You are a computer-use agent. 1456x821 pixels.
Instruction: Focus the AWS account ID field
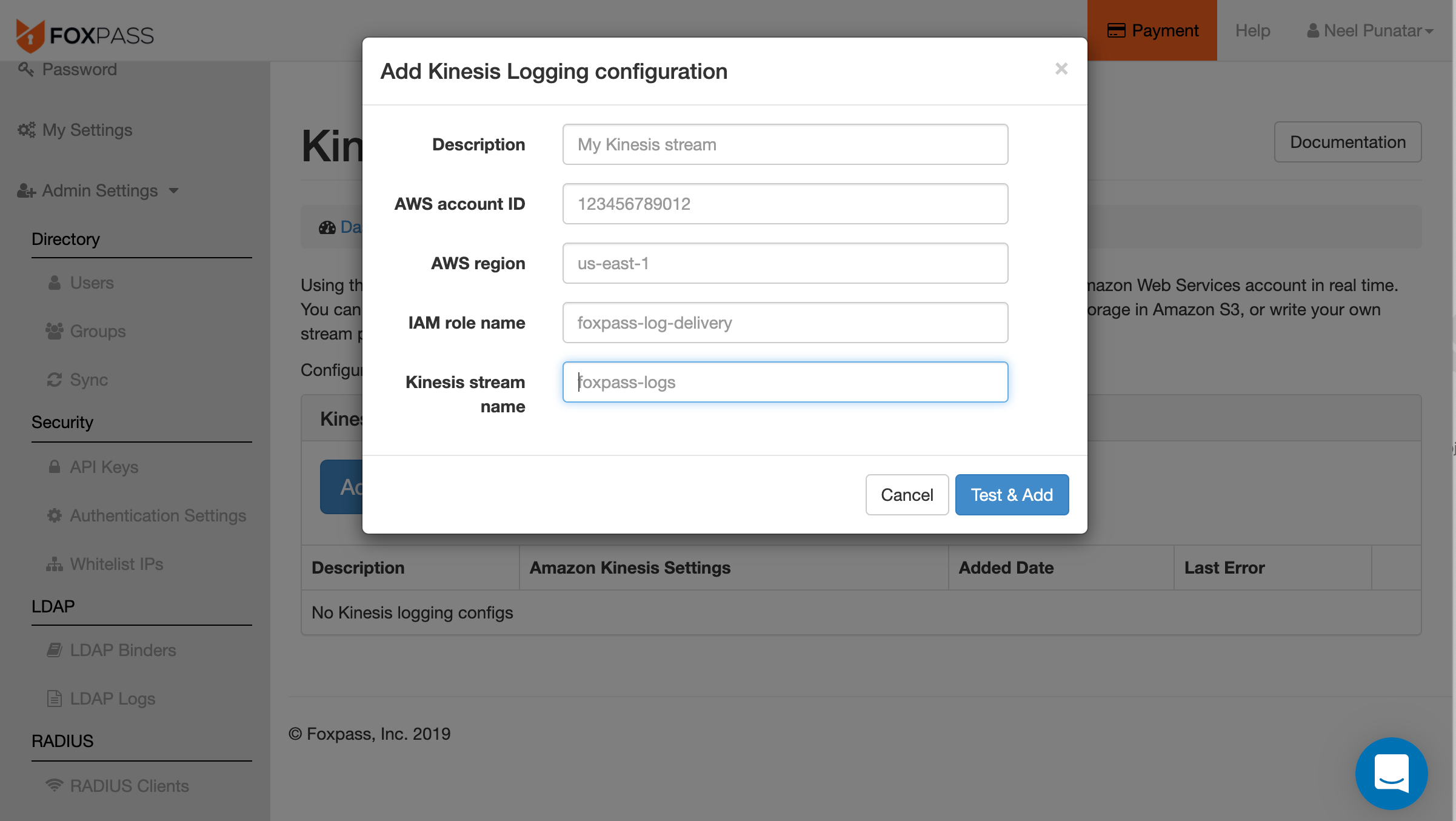pyautogui.click(x=785, y=204)
